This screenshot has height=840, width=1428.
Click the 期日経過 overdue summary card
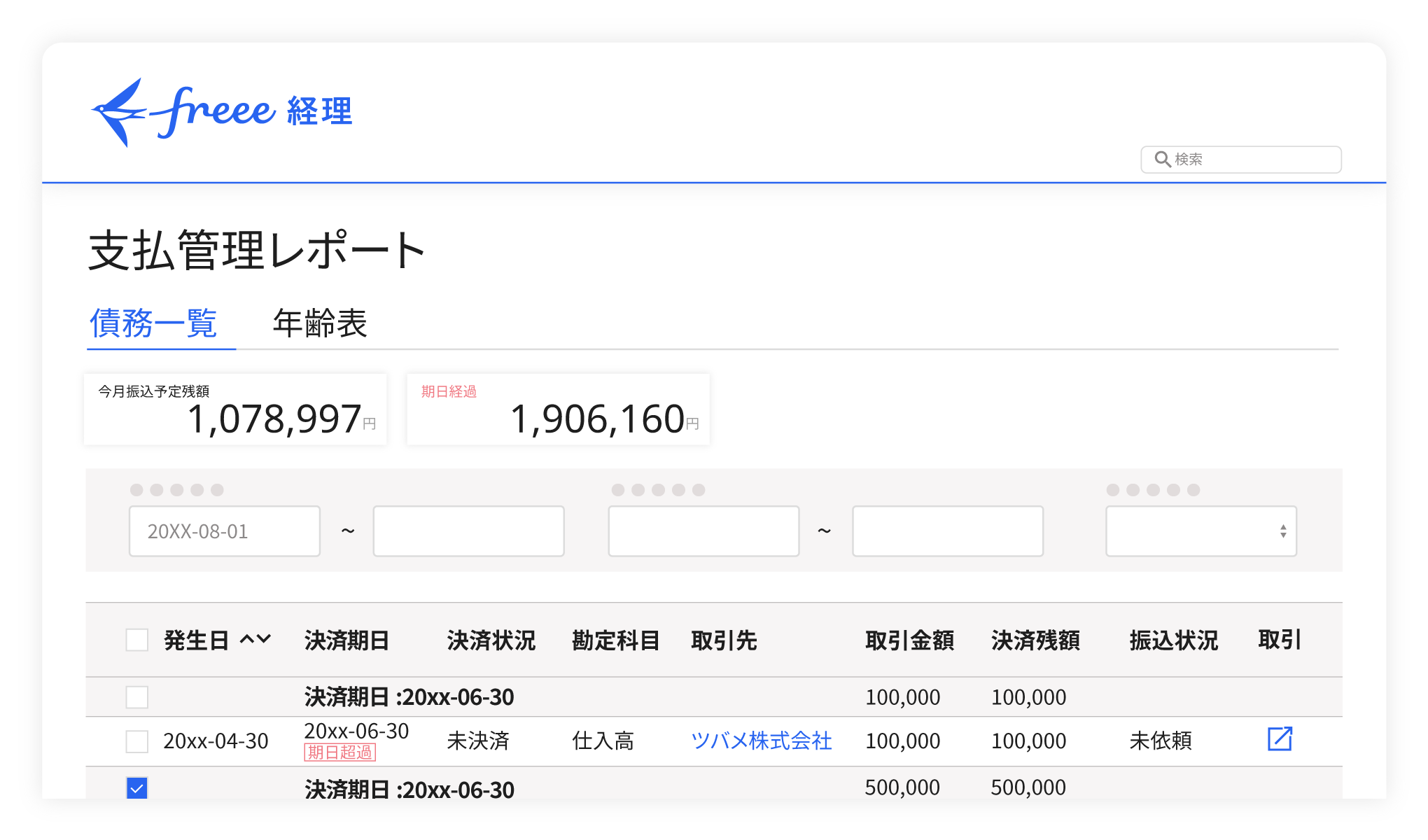pyautogui.click(x=558, y=409)
